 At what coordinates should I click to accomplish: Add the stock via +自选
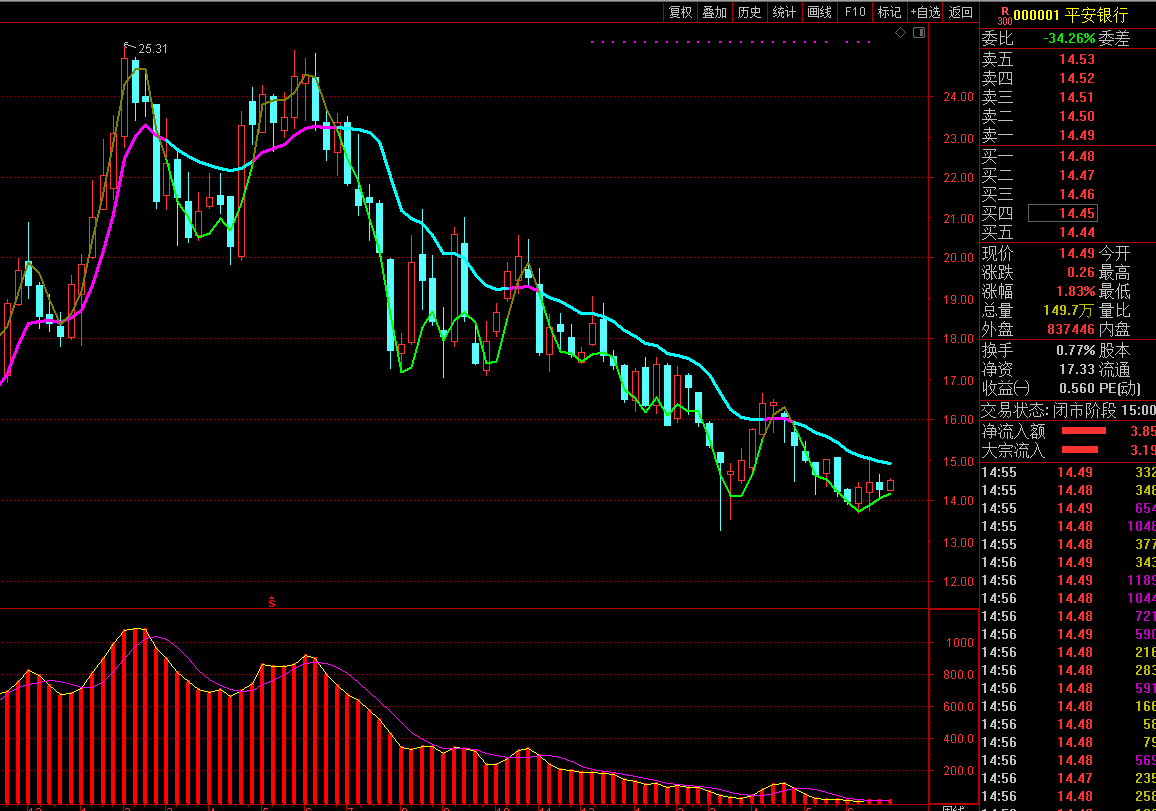click(925, 12)
